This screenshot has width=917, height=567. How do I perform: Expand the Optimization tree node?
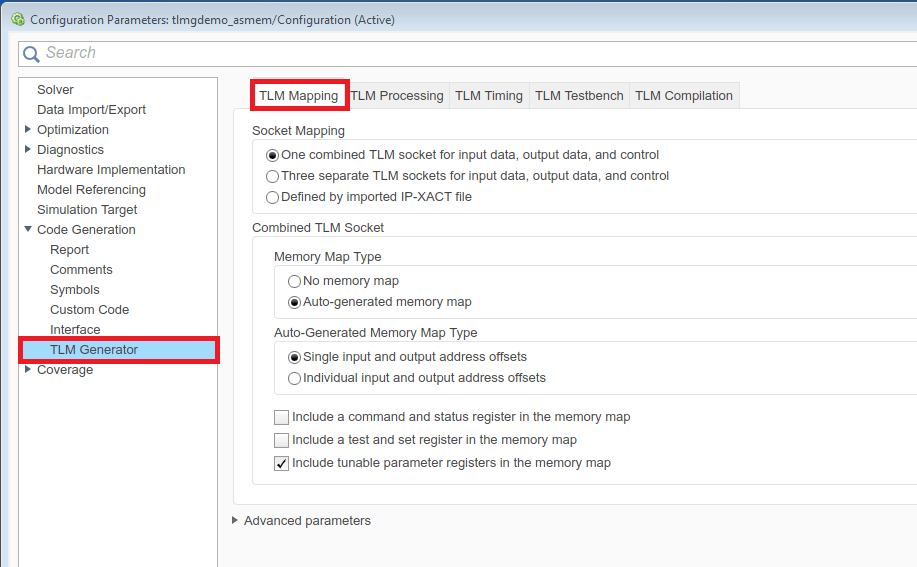28,129
